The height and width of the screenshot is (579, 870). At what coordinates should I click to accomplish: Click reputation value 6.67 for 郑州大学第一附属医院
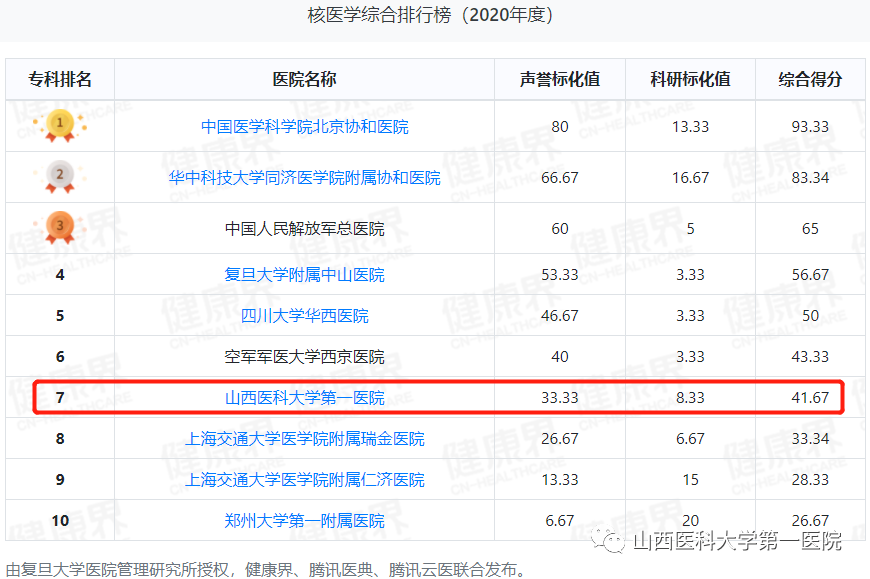point(560,521)
